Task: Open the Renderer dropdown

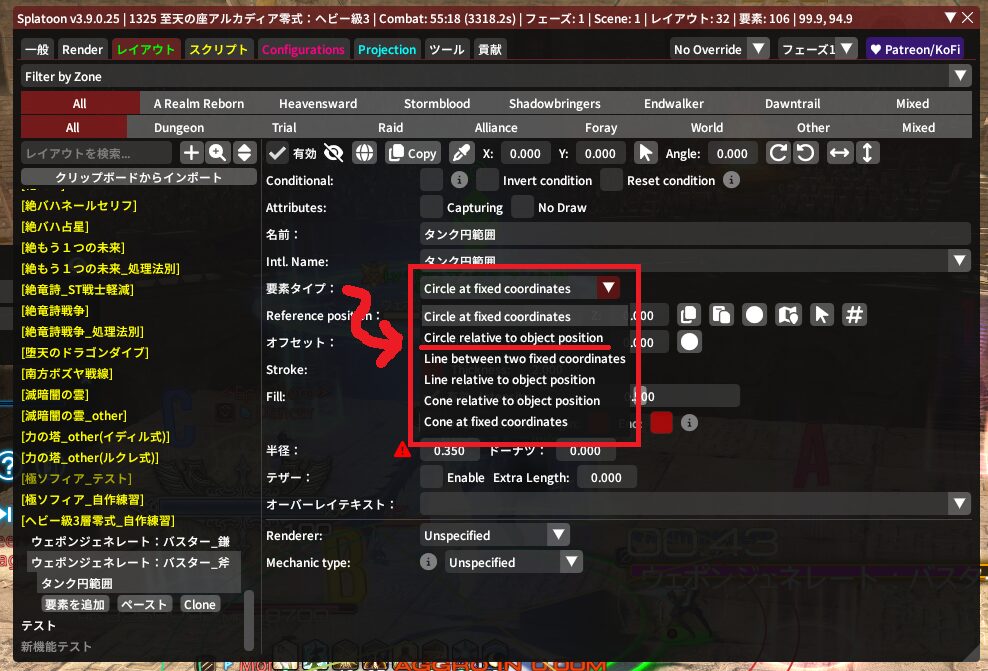Action: [495, 535]
